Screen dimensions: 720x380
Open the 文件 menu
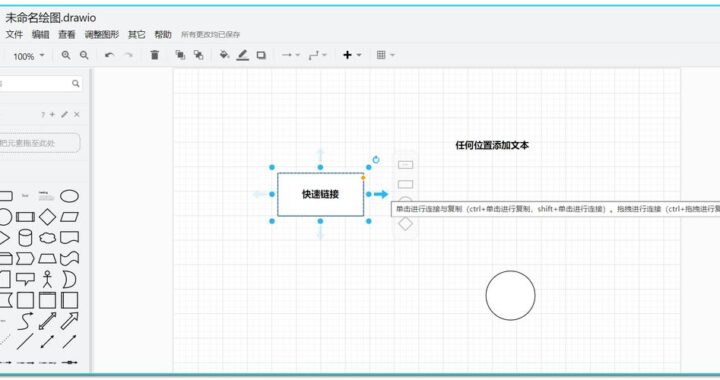[x=14, y=34]
